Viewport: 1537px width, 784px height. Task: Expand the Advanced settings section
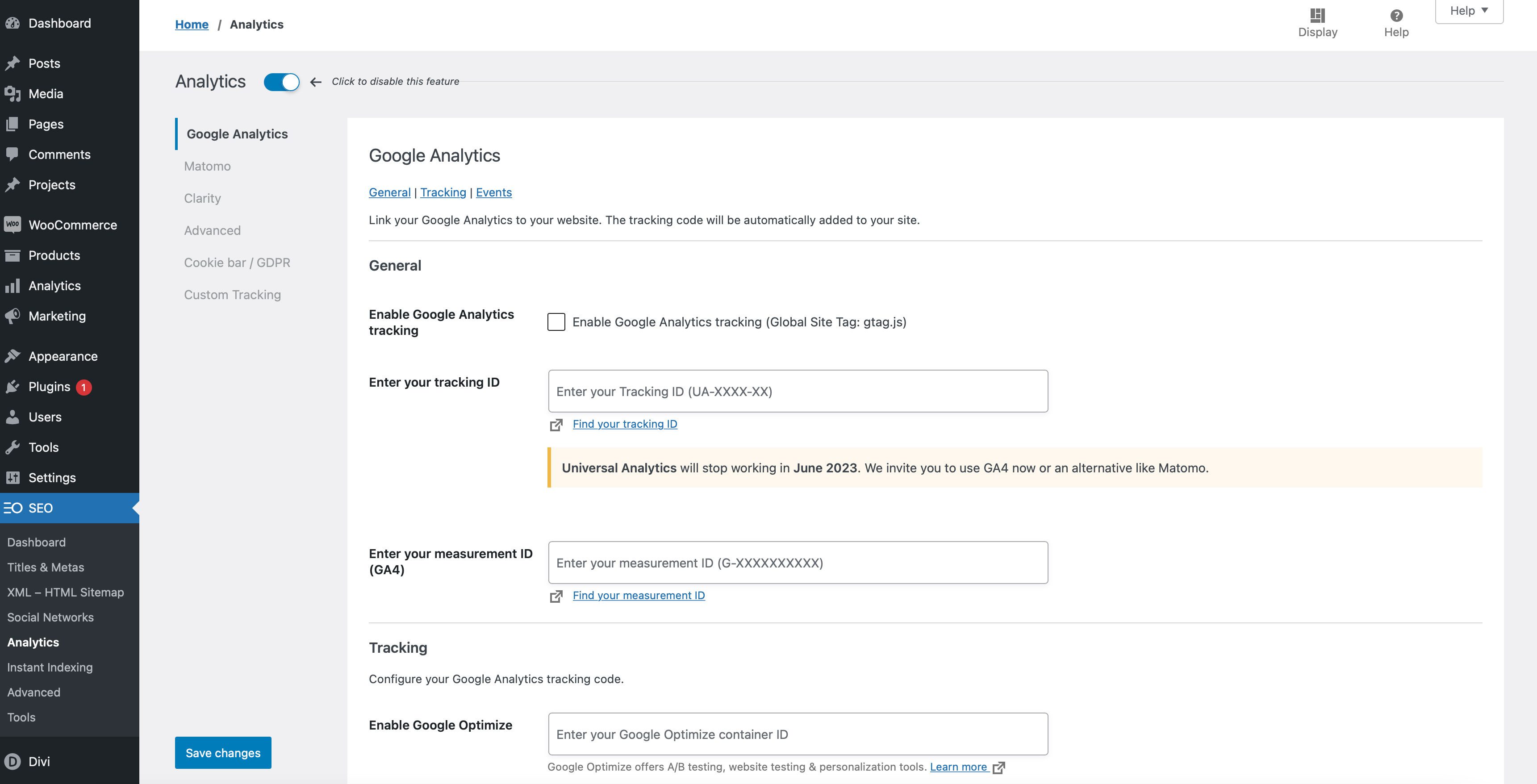(x=212, y=230)
